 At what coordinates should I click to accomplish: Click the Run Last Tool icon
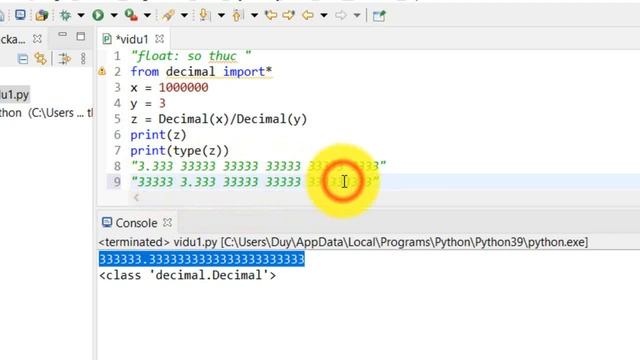[x=131, y=16]
